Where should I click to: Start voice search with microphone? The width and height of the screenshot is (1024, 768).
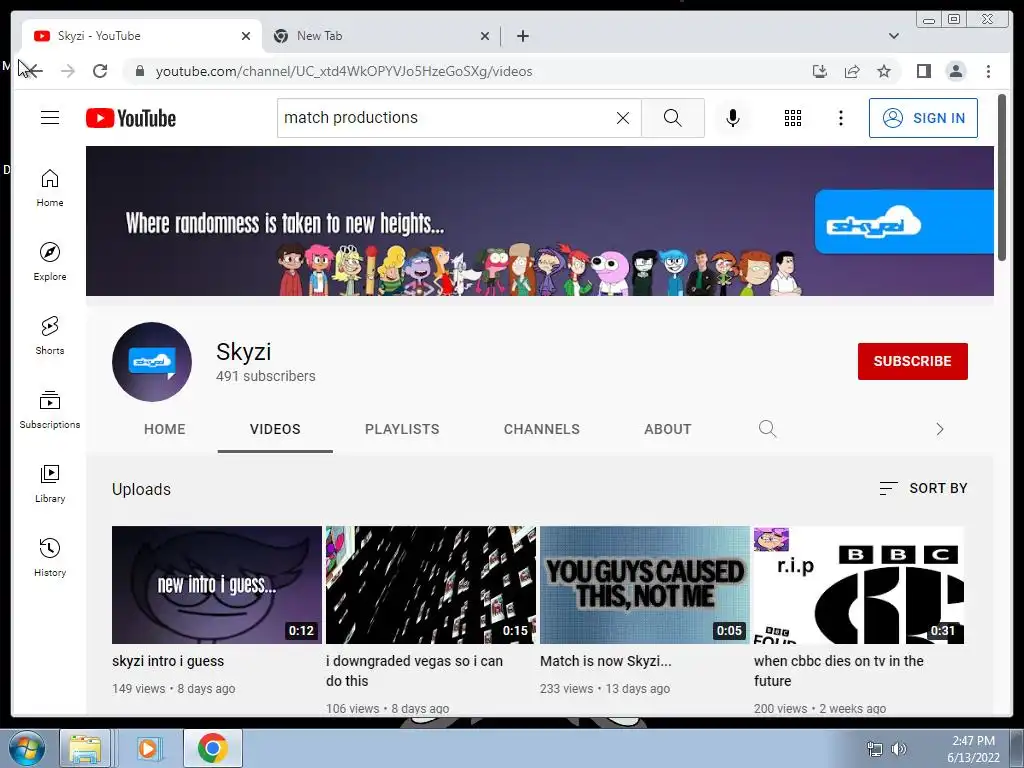click(733, 118)
